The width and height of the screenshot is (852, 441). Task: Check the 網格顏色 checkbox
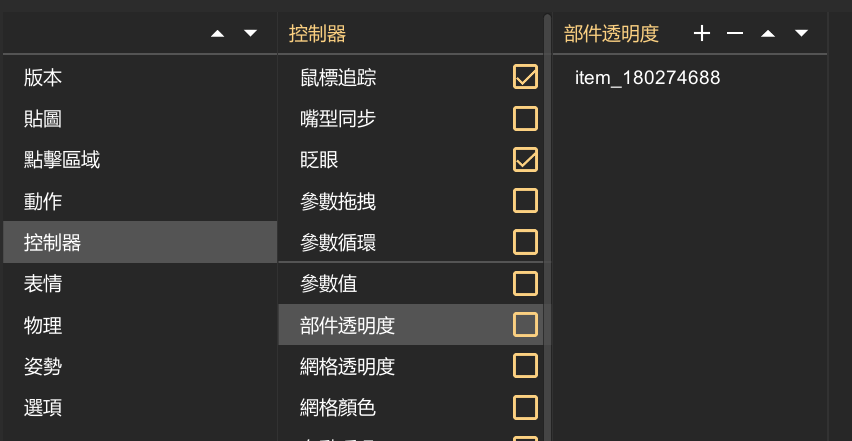click(525, 407)
